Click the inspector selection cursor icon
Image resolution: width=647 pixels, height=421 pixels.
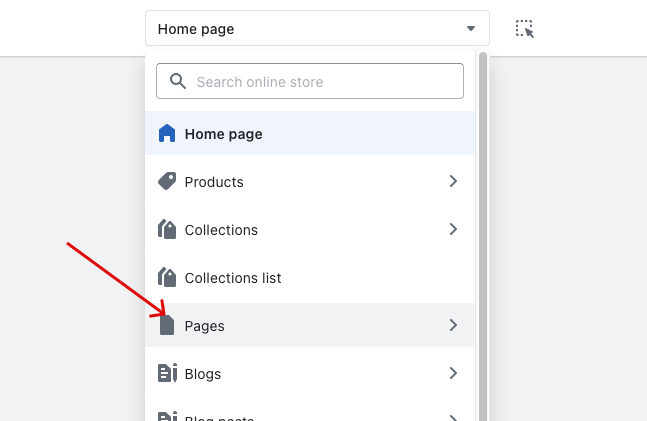pyautogui.click(x=525, y=29)
